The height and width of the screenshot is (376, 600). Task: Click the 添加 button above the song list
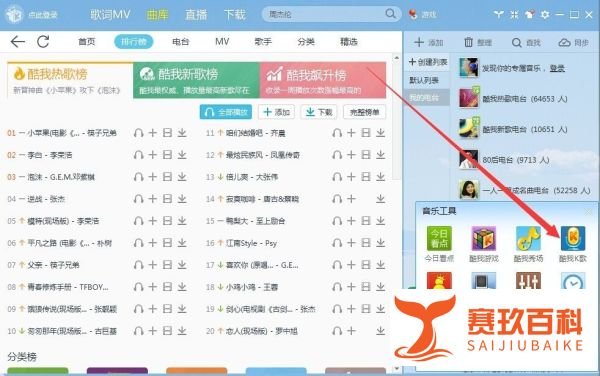point(276,112)
